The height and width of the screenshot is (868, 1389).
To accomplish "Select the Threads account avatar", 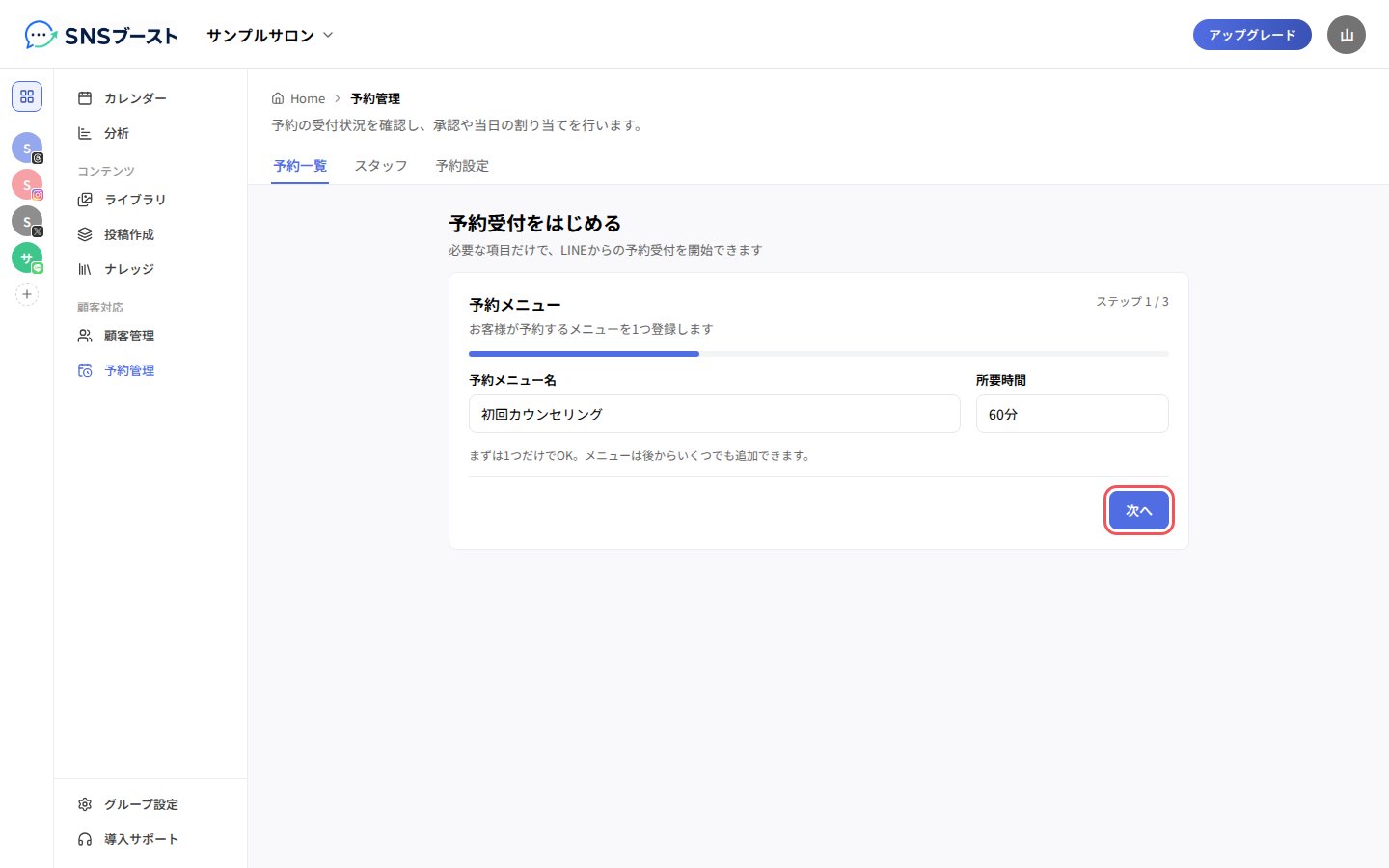I will pyautogui.click(x=27, y=148).
